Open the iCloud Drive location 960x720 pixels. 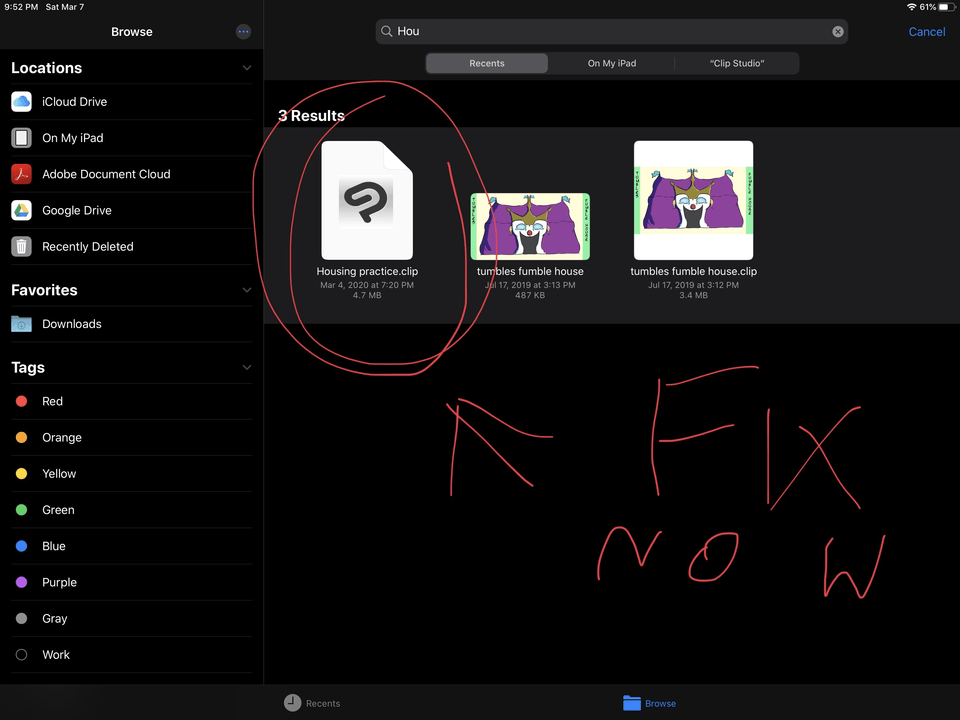(74, 102)
